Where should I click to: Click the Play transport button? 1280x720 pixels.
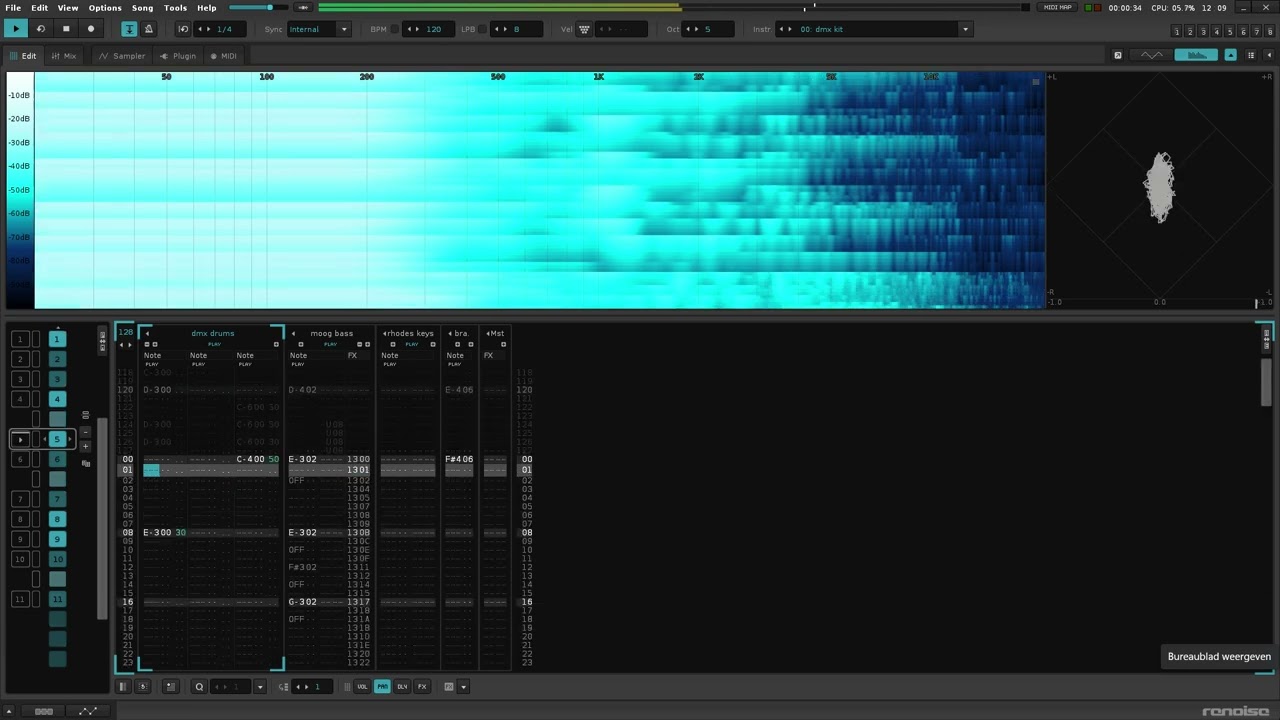[16, 29]
